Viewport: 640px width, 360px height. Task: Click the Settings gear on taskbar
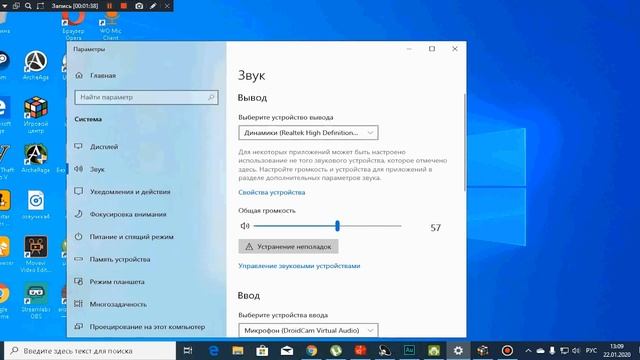(458, 351)
